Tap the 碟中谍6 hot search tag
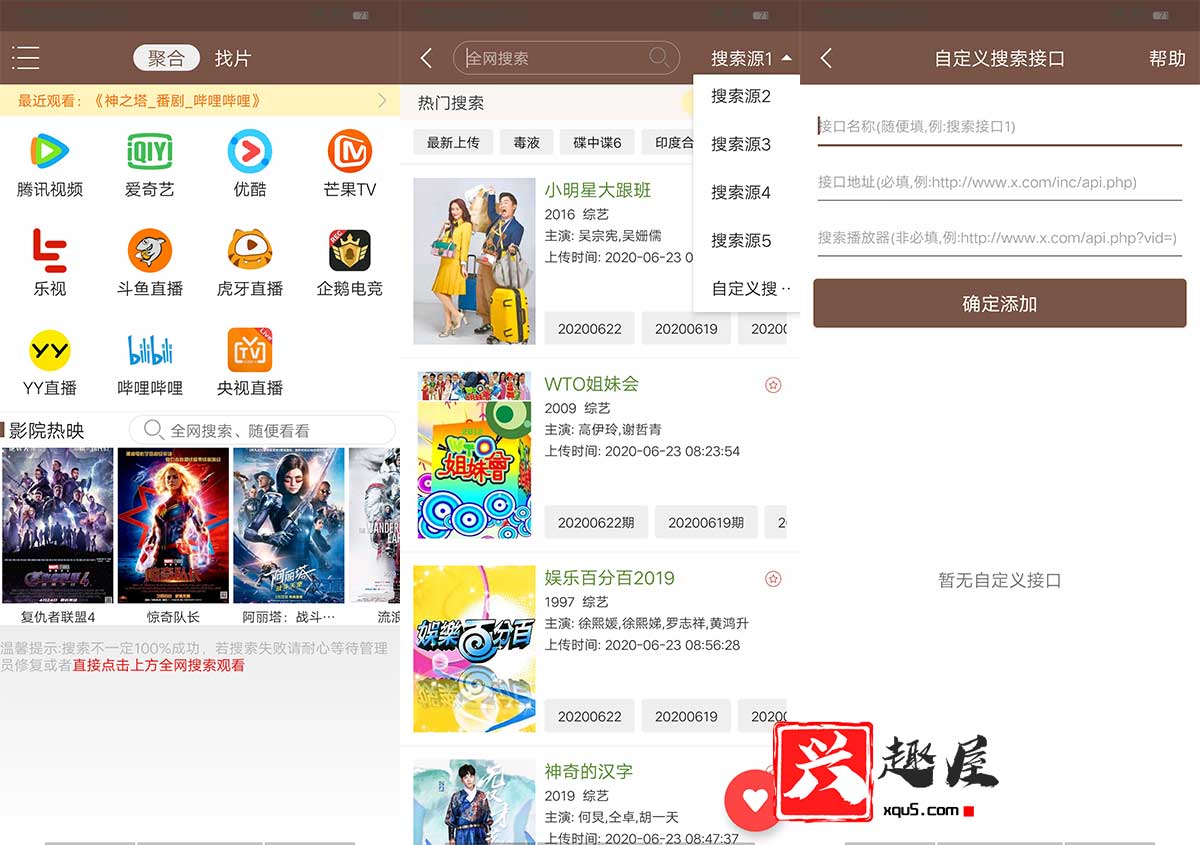Image resolution: width=1200 pixels, height=845 pixels. click(597, 142)
